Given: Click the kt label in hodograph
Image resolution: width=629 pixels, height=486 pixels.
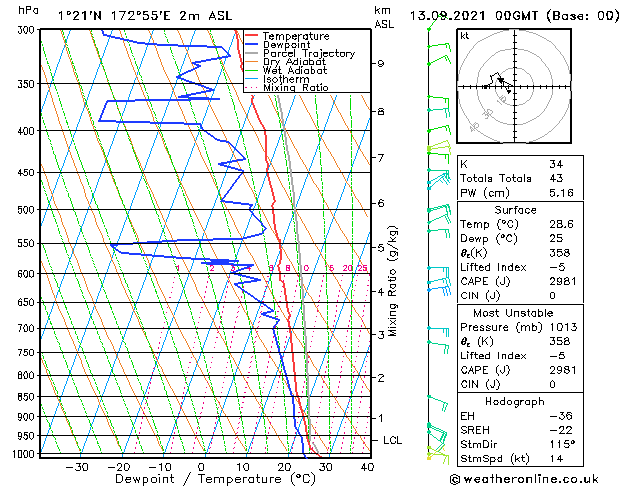Looking at the screenshot, I should pos(465,36).
